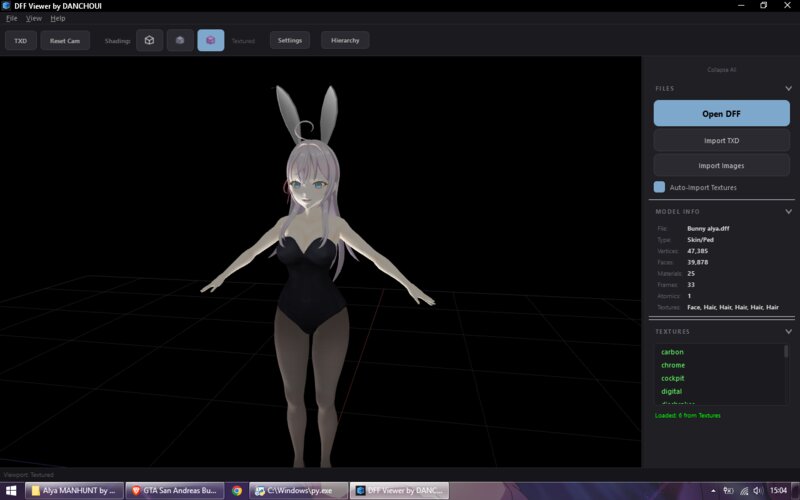Click the 47,385 vertices value
The height and width of the screenshot is (500, 800).
tap(697, 251)
